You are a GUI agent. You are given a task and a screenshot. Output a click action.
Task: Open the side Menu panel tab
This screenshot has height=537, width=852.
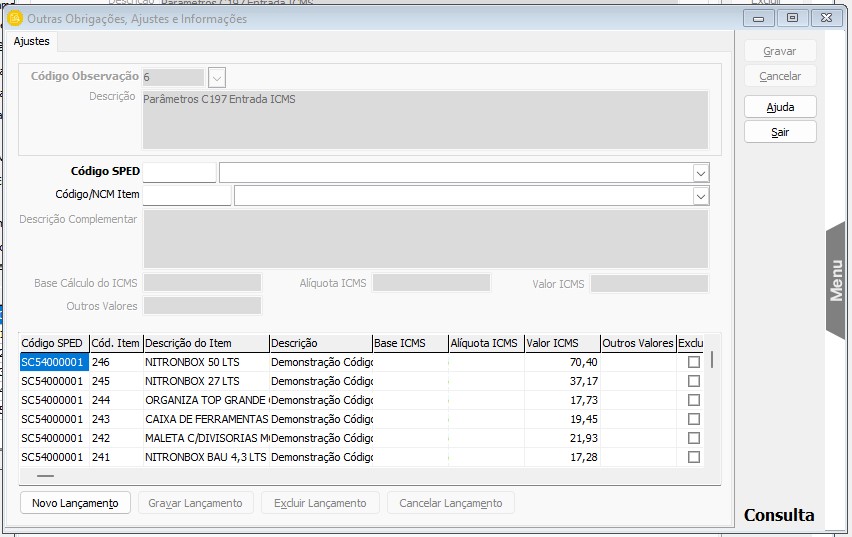[x=837, y=280]
